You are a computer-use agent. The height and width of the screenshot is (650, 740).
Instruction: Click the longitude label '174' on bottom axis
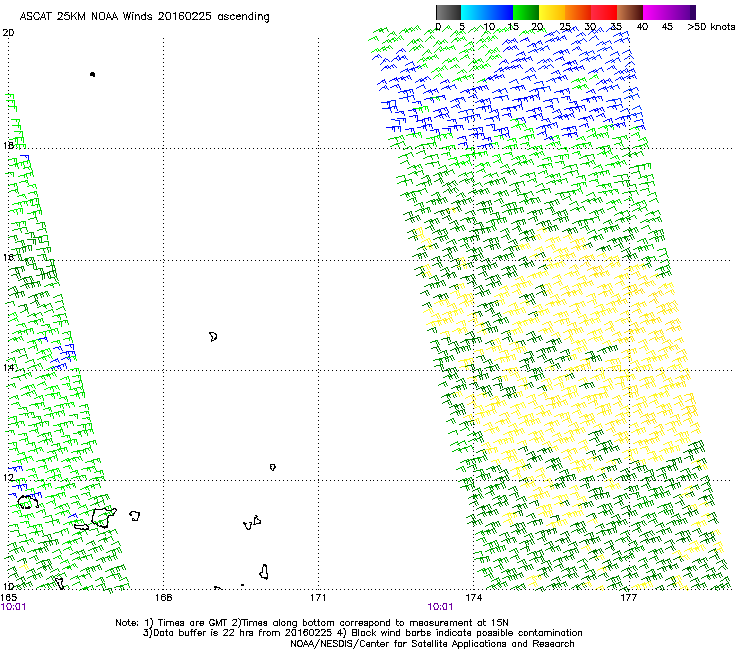(x=473, y=598)
